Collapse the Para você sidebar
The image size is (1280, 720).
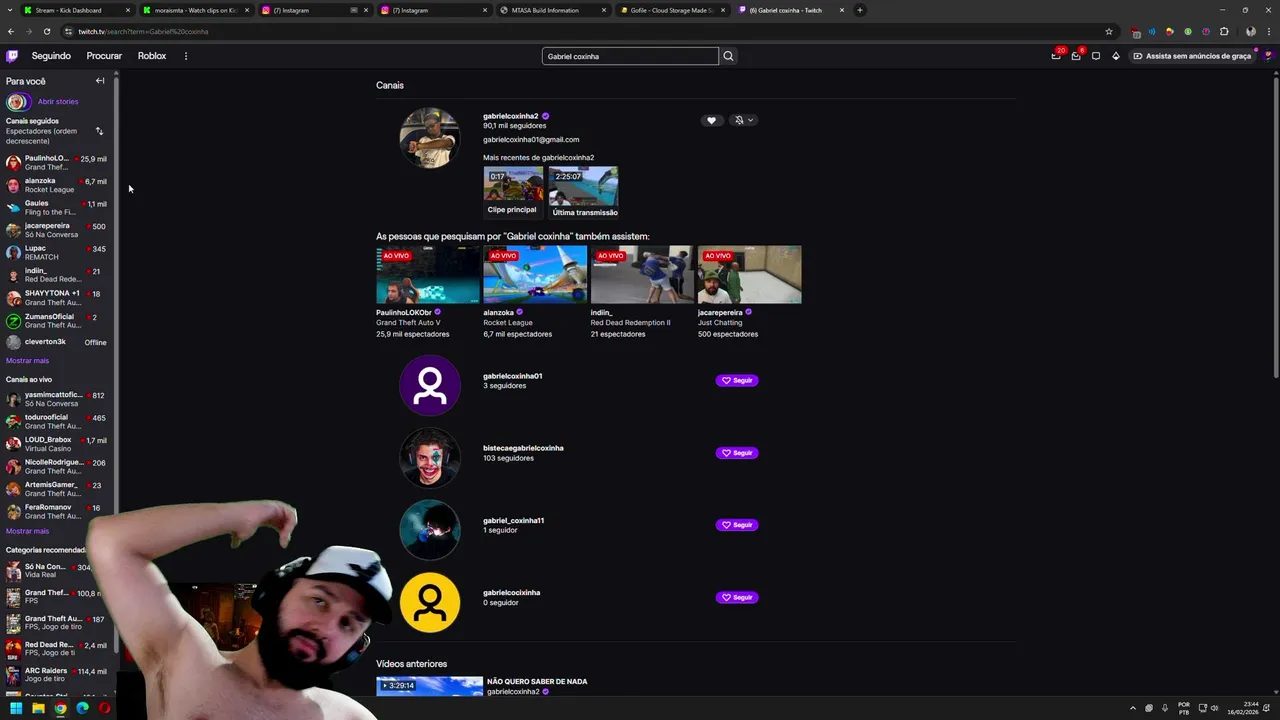[100, 81]
